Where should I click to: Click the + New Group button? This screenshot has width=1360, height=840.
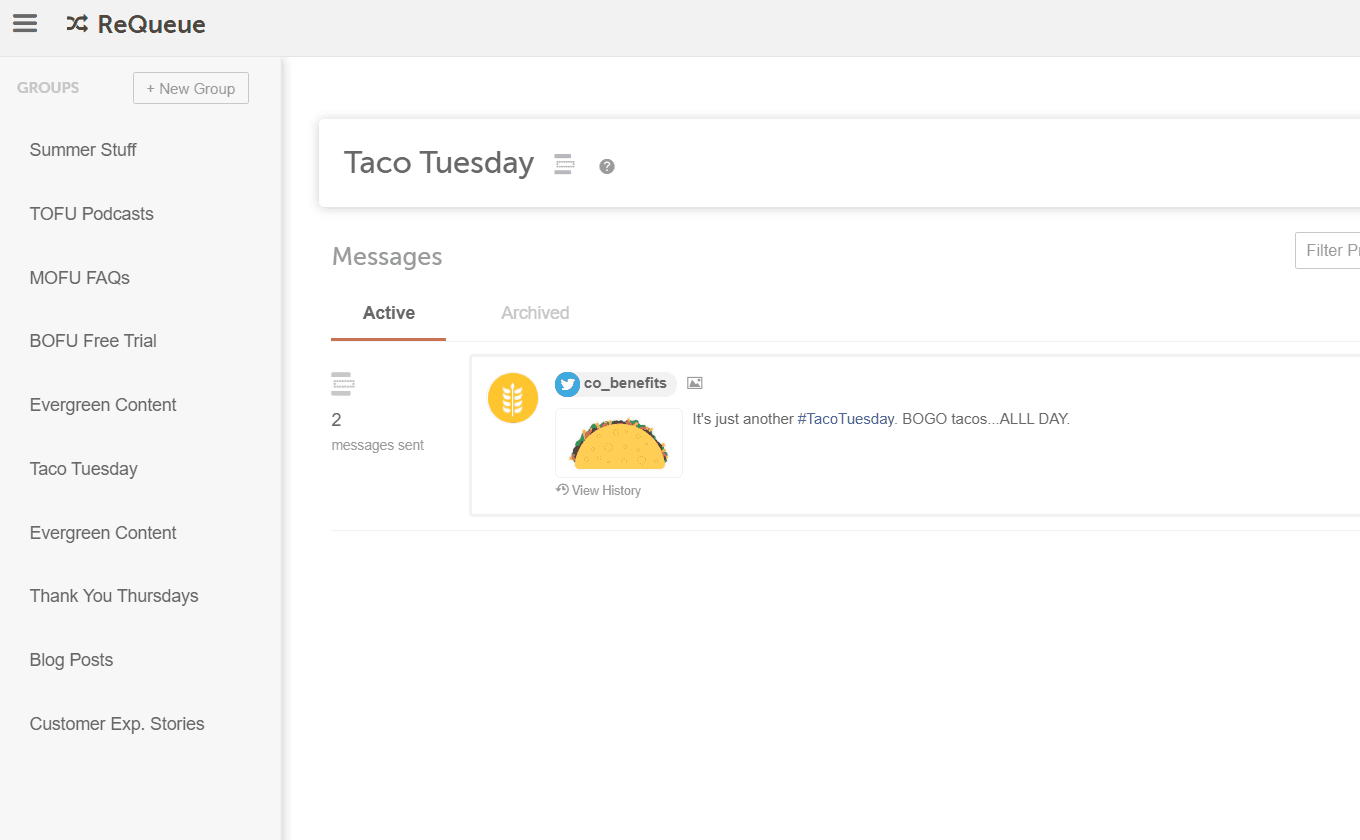pyautogui.click(x=191, y=88)
